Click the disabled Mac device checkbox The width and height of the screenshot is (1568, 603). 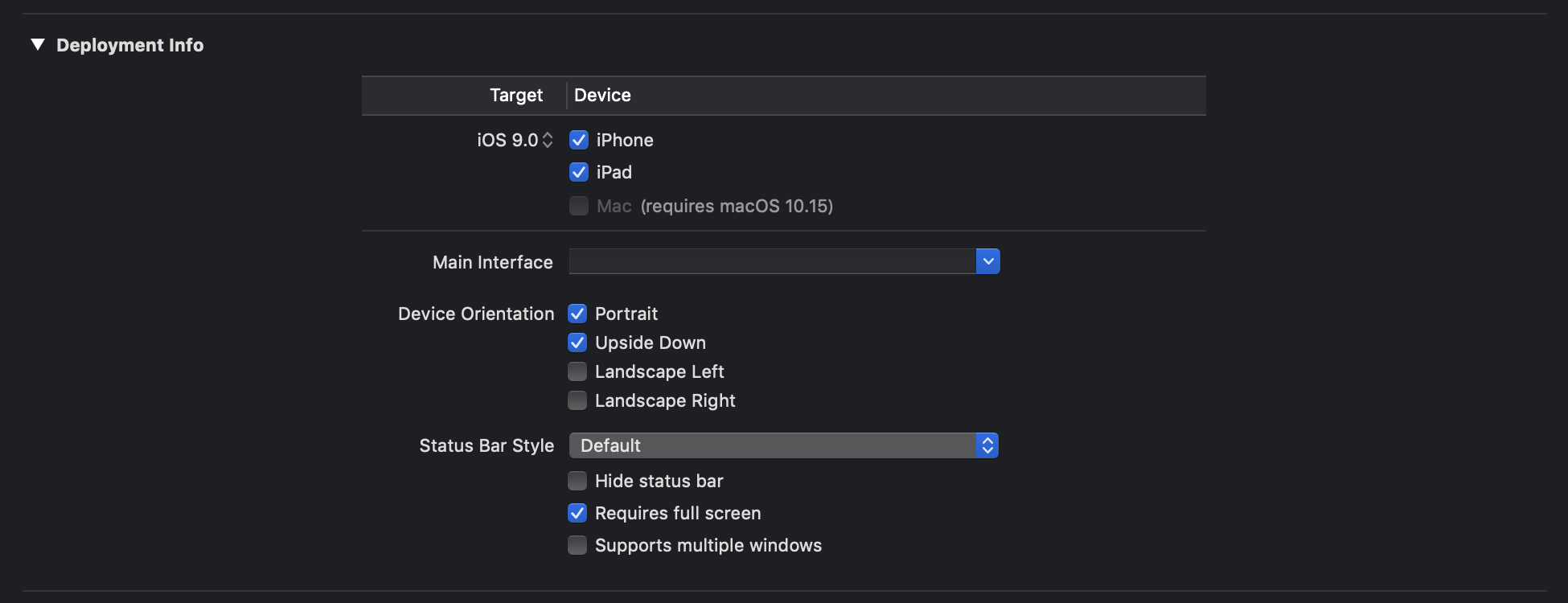579,206
